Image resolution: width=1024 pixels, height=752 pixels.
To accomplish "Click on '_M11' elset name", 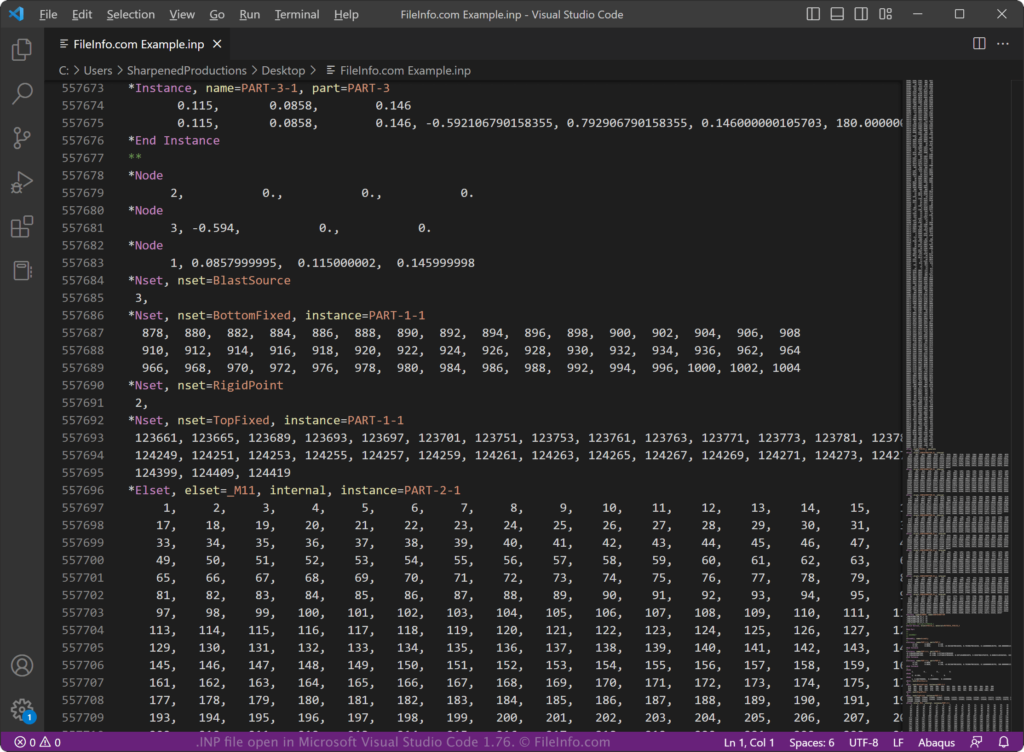I will click(x=241, y=490).
